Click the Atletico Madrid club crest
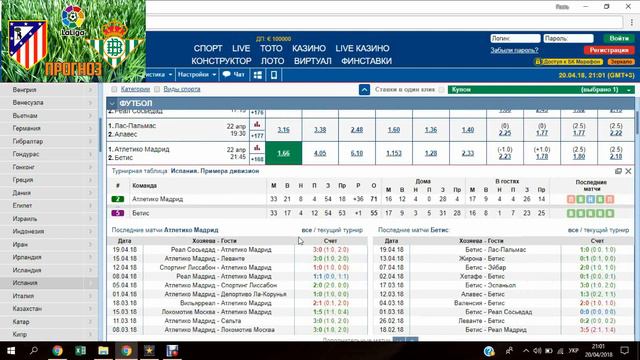Viewport: 640px width, 360px height. (27, 44)
